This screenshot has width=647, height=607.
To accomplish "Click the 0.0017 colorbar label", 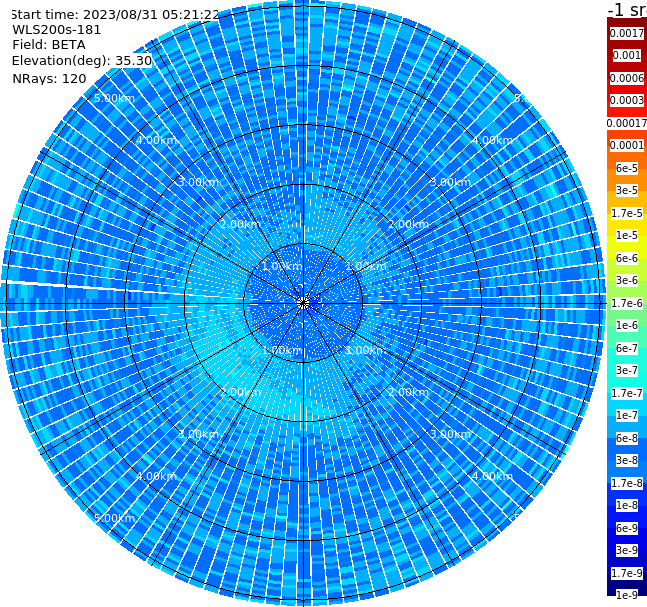I will (x=627, y=33).
